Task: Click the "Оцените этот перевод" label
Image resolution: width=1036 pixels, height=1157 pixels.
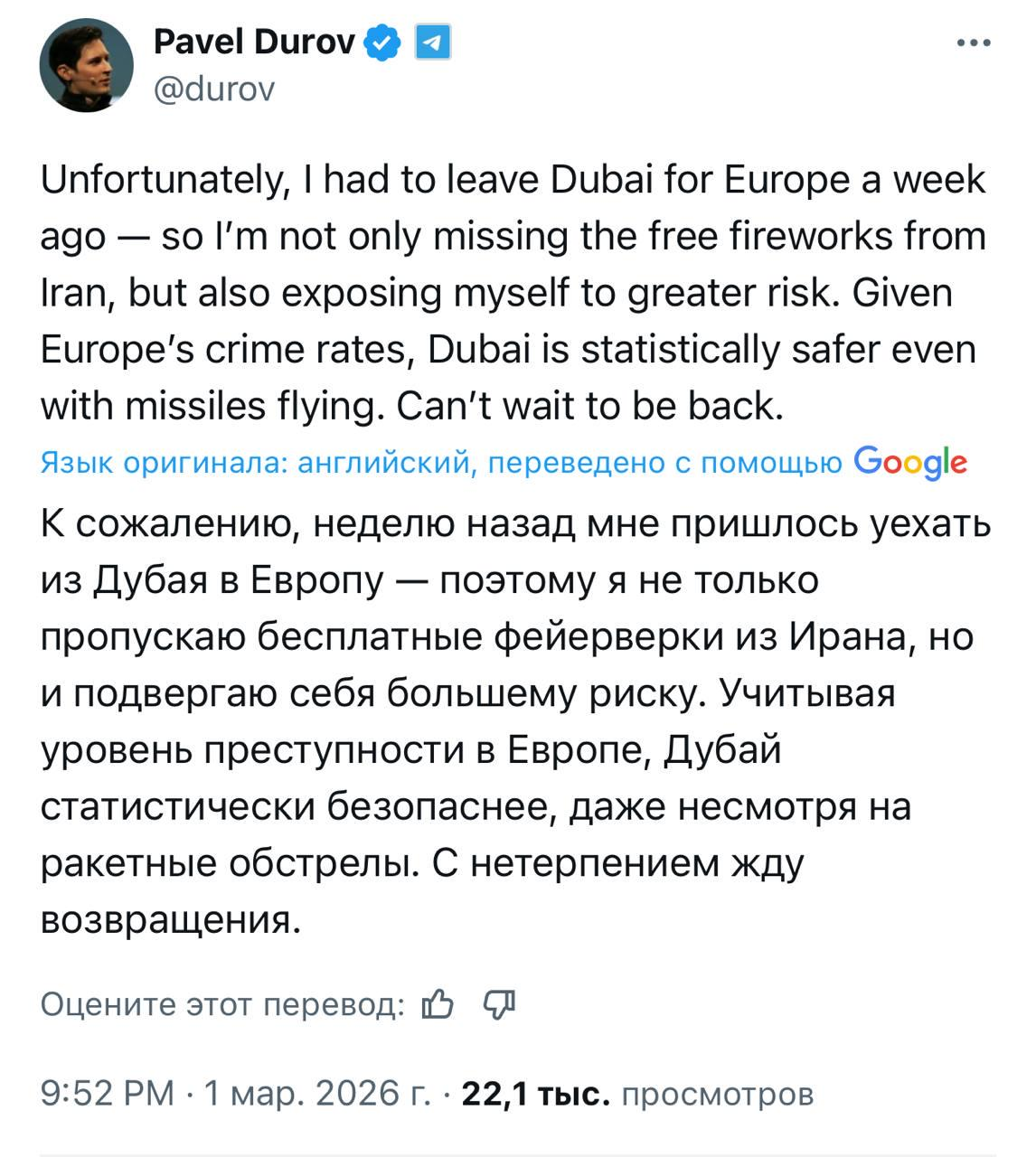Action: tap(222, 1004)
